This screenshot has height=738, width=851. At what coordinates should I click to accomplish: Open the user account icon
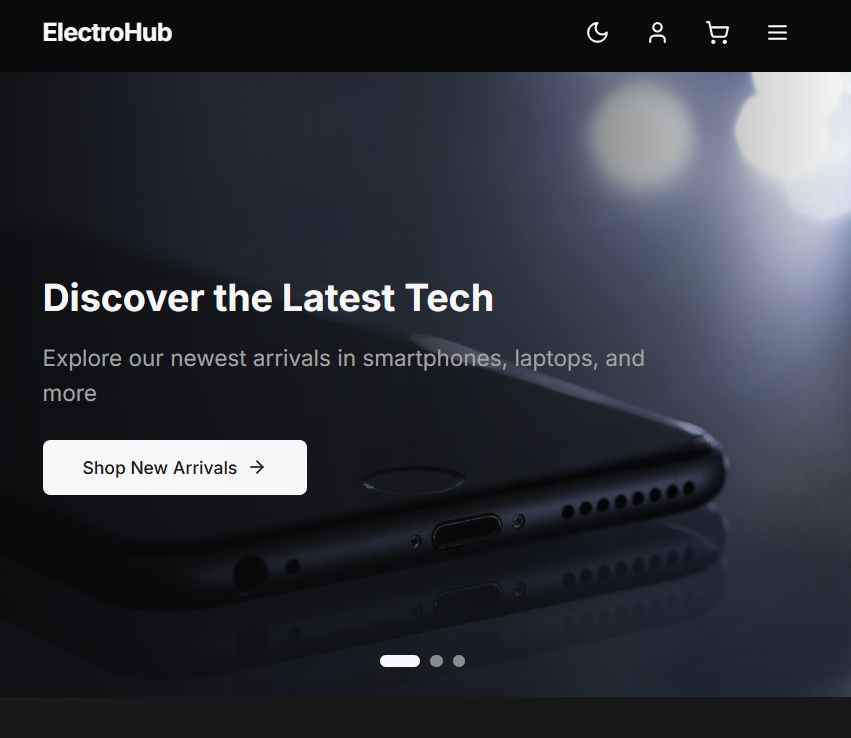pos(657,33)
